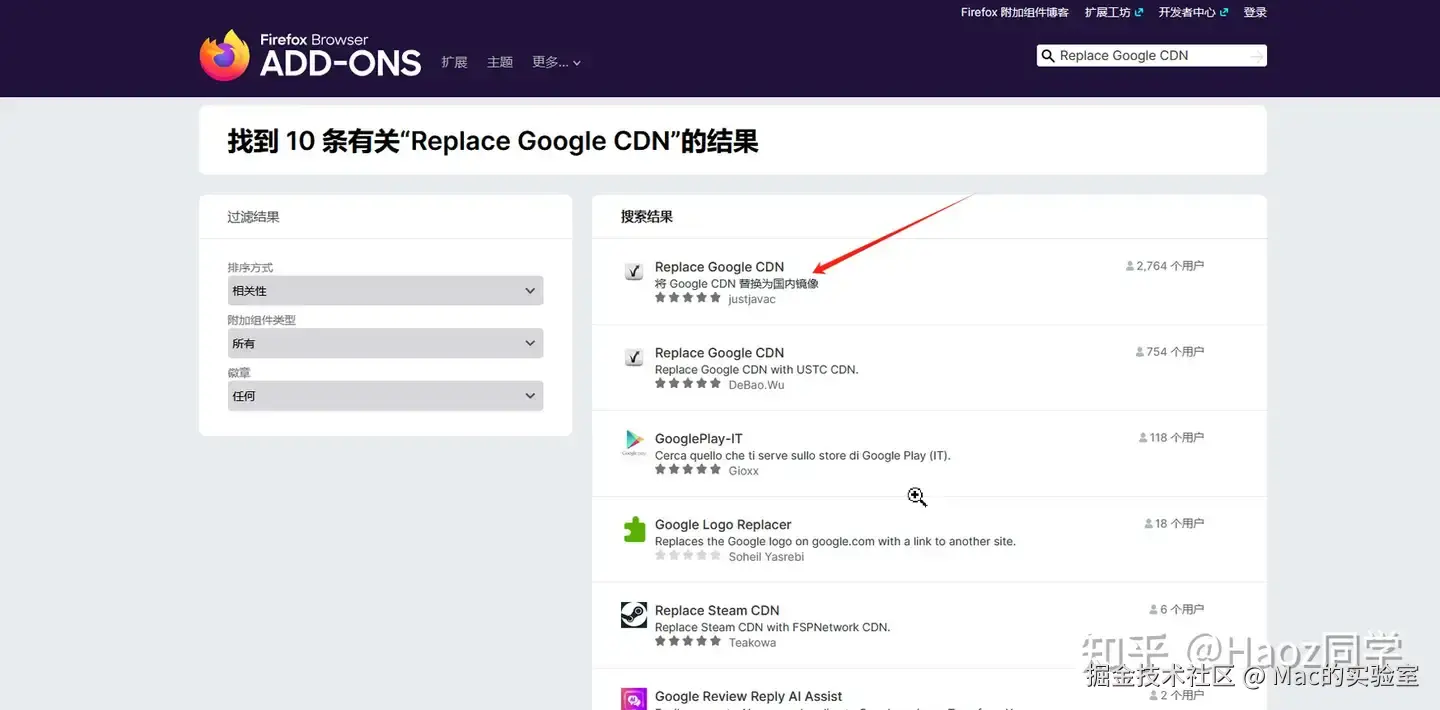Open the GooglePlay-IT result title
1440x710 pixels.
tap(699, 439)
